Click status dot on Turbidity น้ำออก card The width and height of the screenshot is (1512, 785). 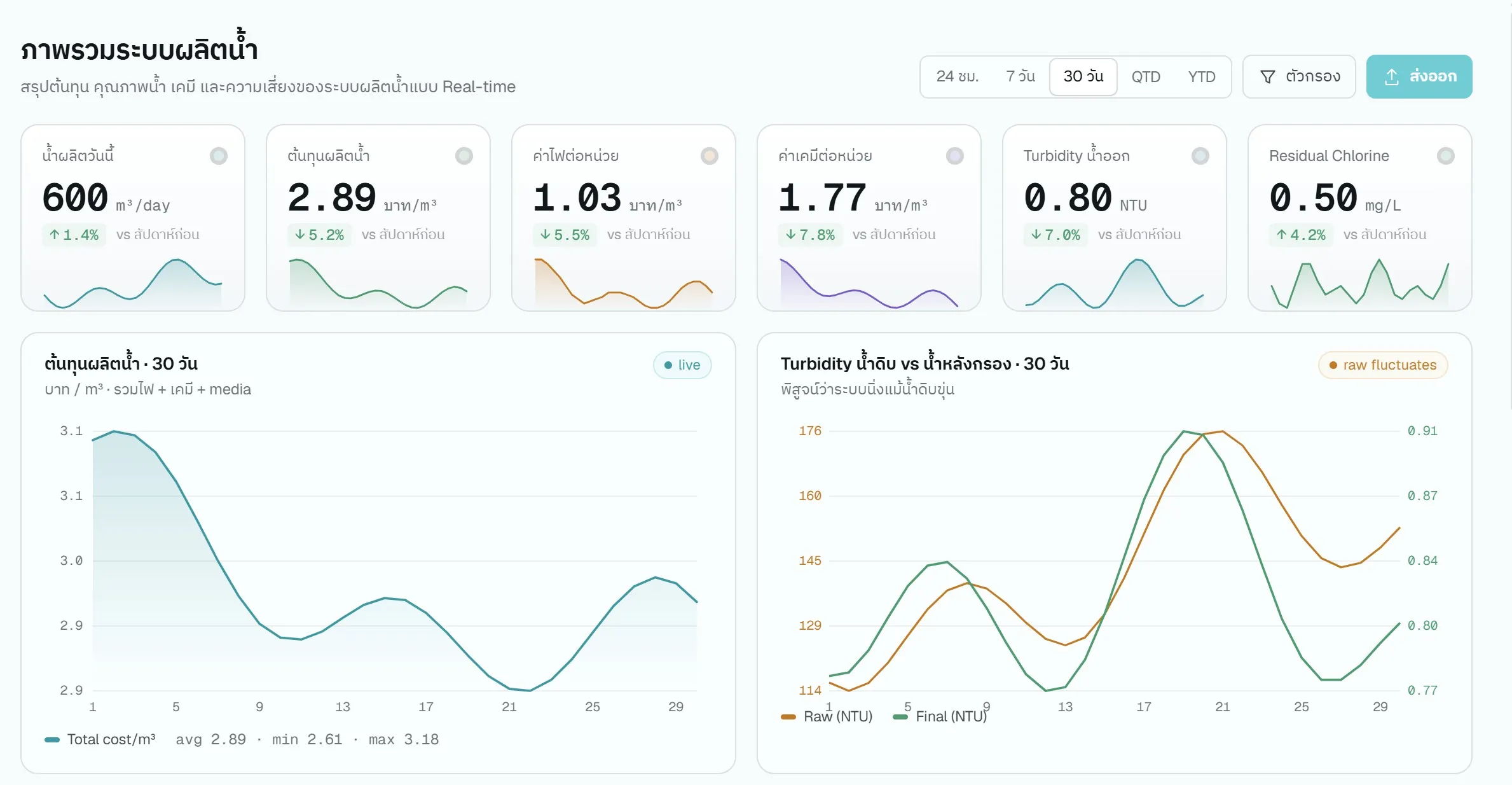click(x=1200, y=156)
